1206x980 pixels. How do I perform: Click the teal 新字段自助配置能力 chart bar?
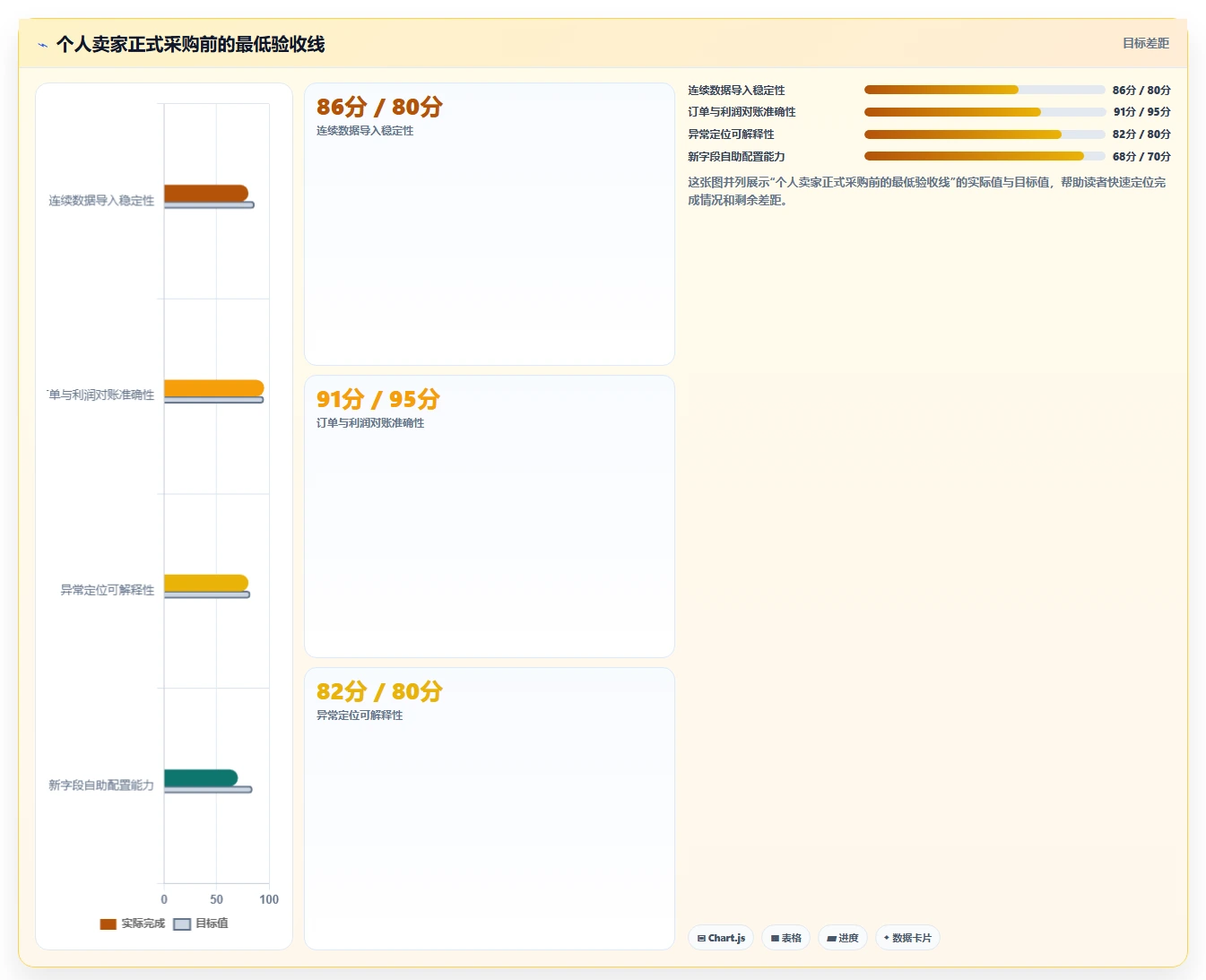point(201,778)
